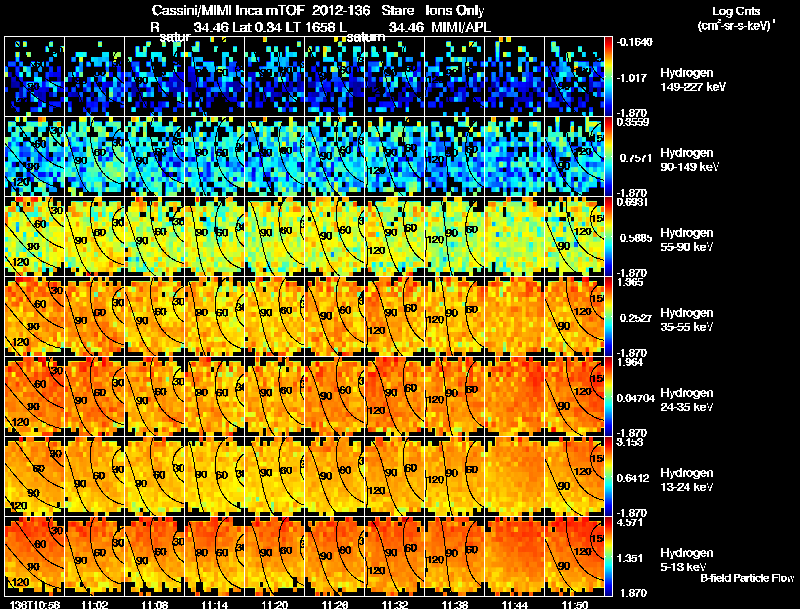This screenshot has height=609, width=800.
Task: Click the "11:32" time axis label
Action: pos(395,604)
